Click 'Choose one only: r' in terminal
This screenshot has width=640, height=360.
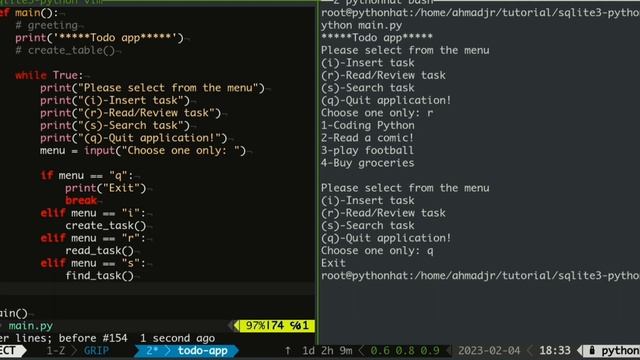[x=377, y=113]
